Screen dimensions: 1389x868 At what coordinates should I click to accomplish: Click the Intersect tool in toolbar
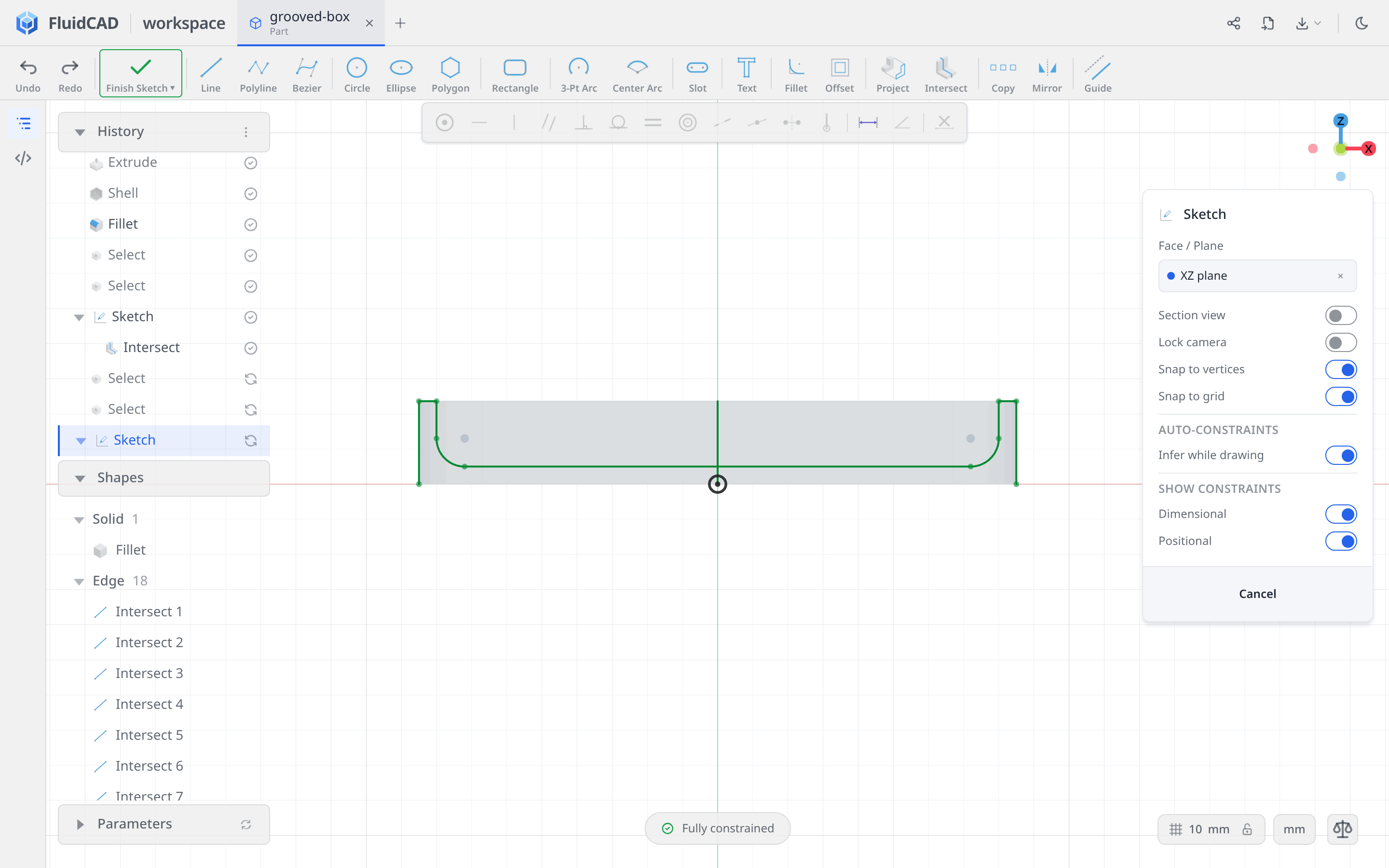point(945,75)
